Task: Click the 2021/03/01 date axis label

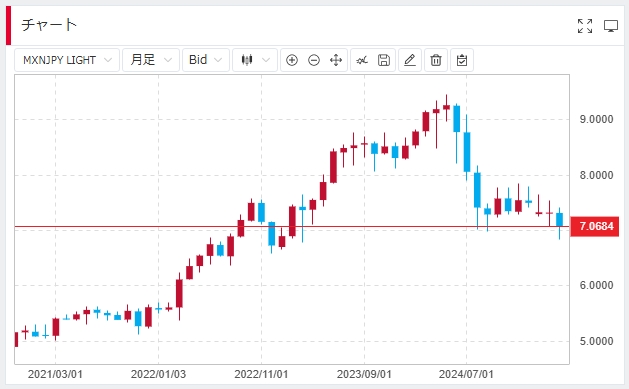Action: tap(55, 374)
